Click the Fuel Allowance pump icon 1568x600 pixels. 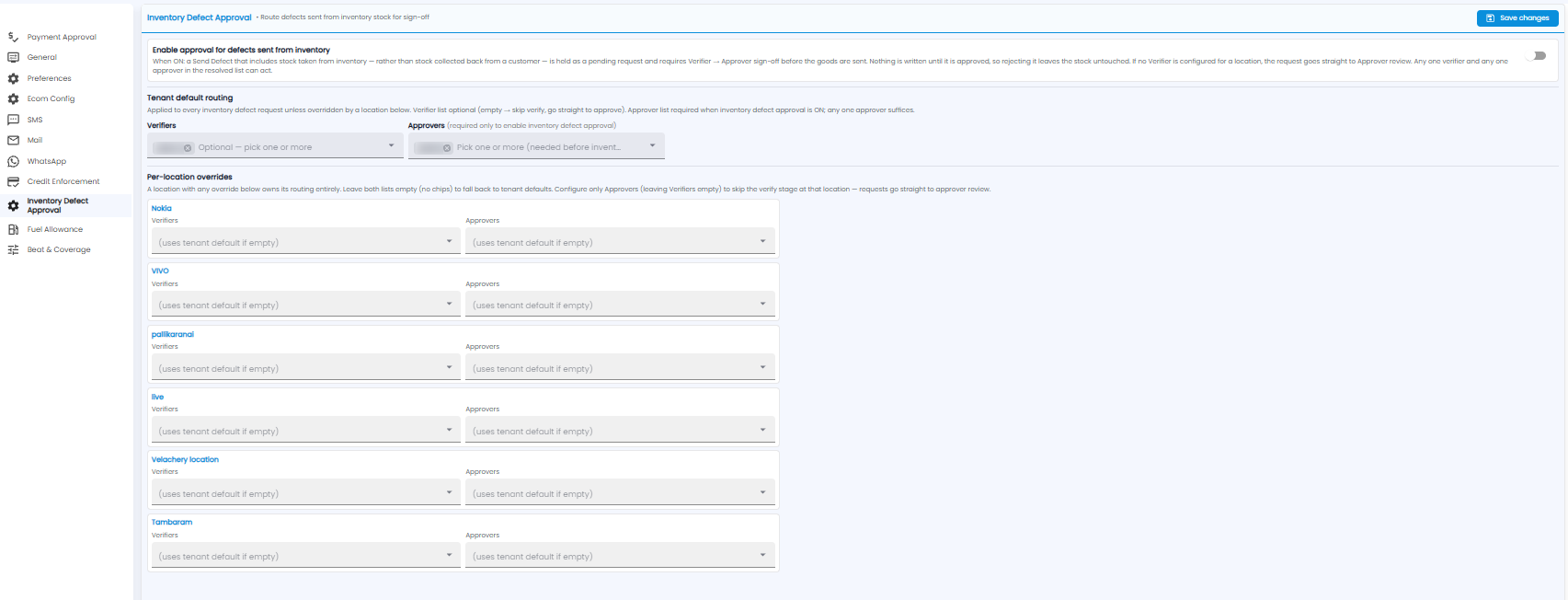13,229
